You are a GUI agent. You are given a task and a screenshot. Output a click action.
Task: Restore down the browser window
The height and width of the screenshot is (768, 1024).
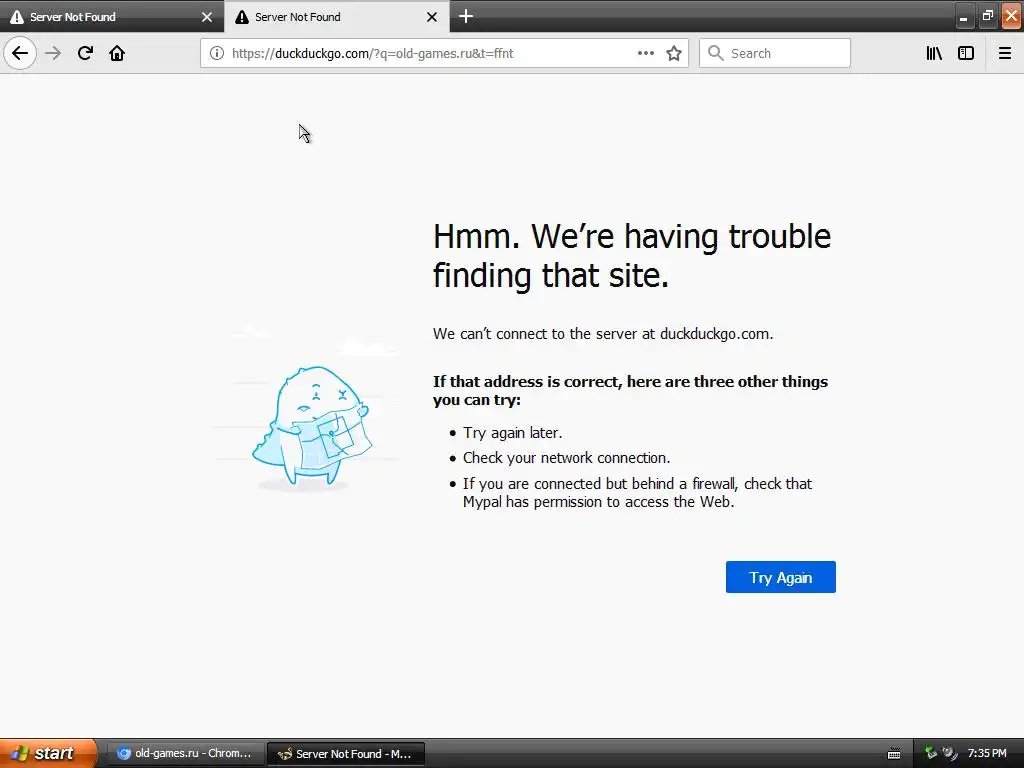tap(987, 16)
